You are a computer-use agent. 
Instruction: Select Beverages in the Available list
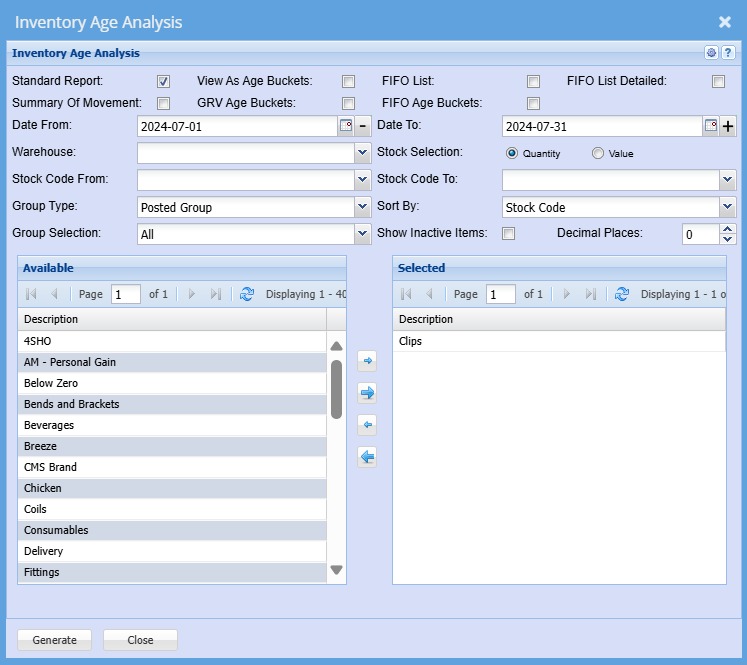tap(172, 426)
